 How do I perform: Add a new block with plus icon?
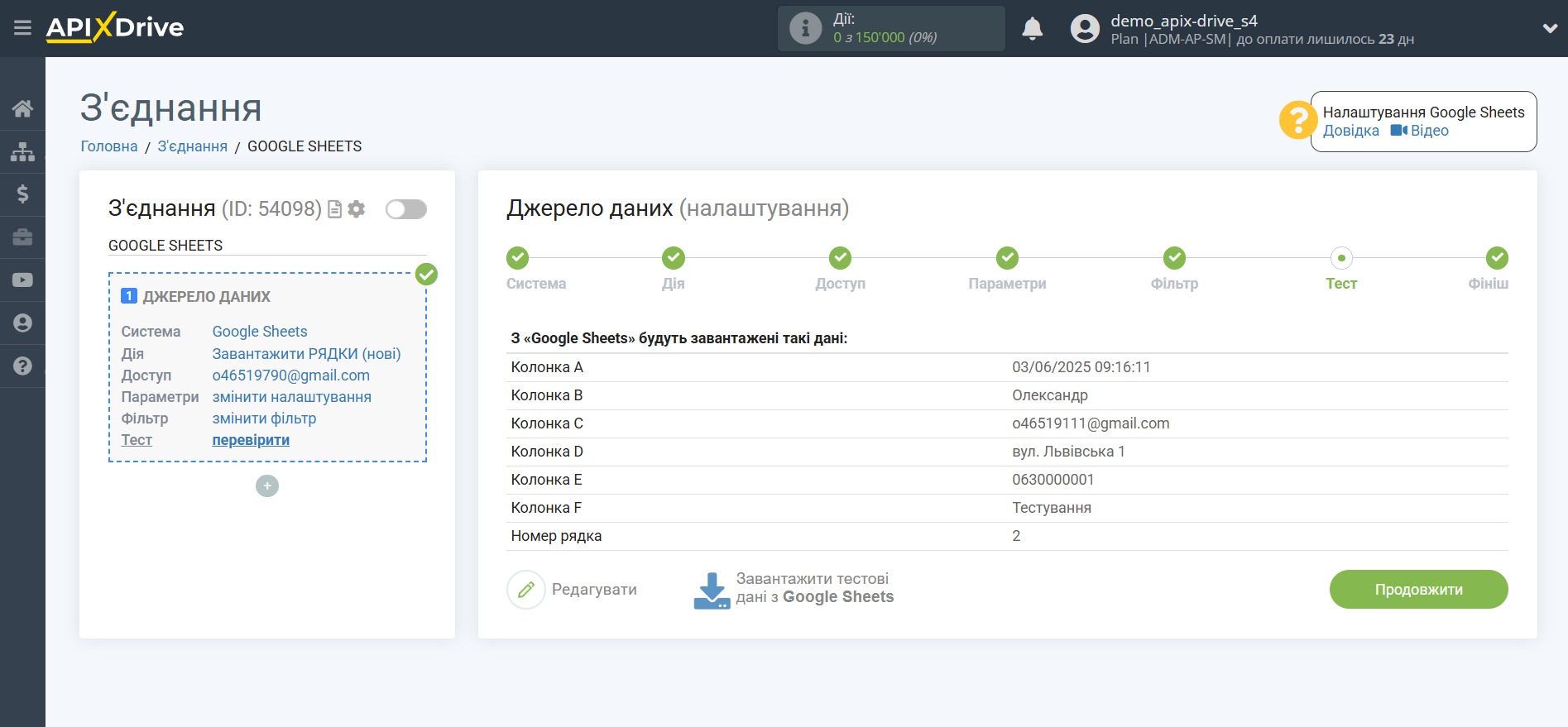[267, 485]
